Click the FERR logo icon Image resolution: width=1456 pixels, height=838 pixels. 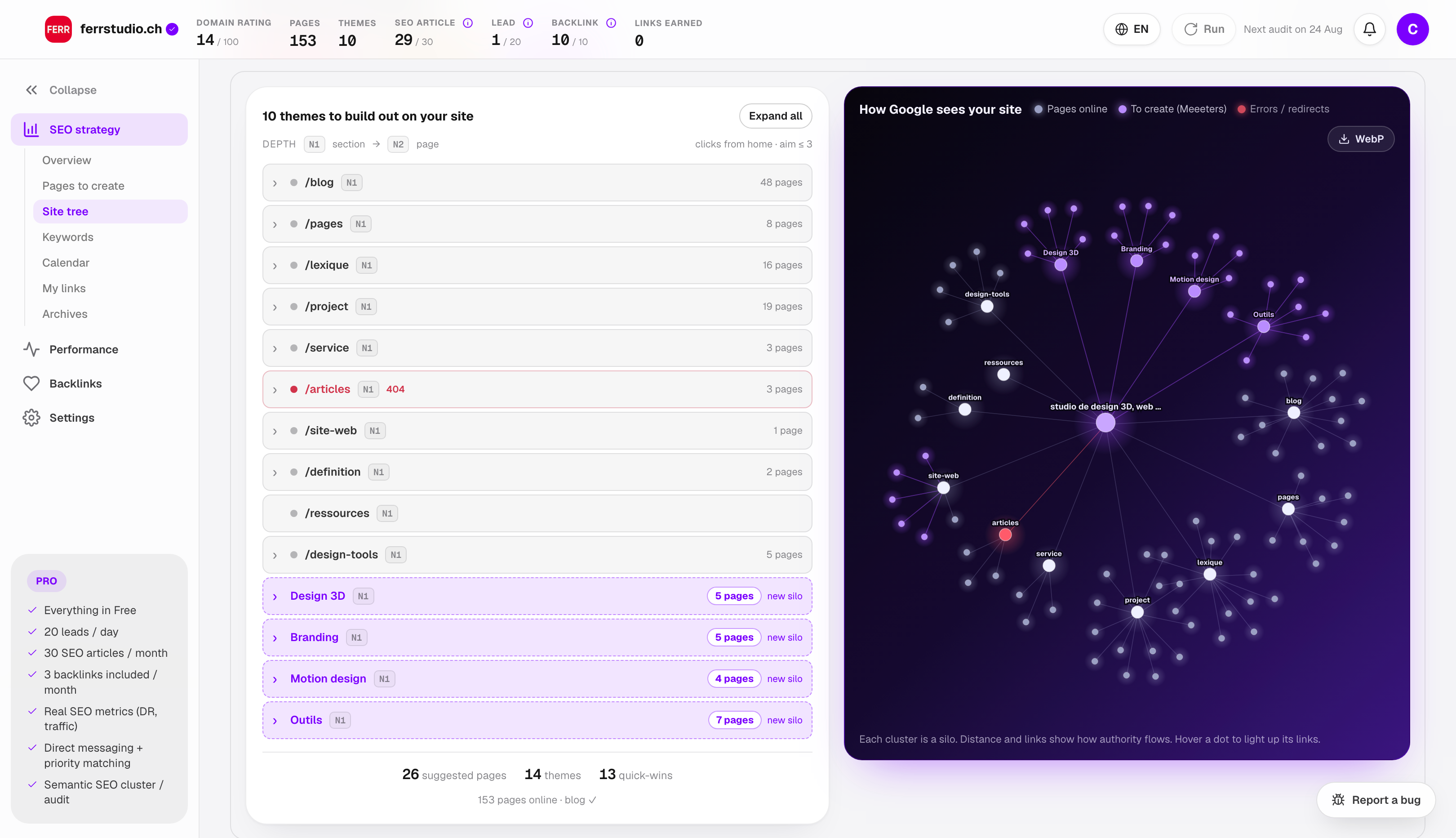pos(58,29)
